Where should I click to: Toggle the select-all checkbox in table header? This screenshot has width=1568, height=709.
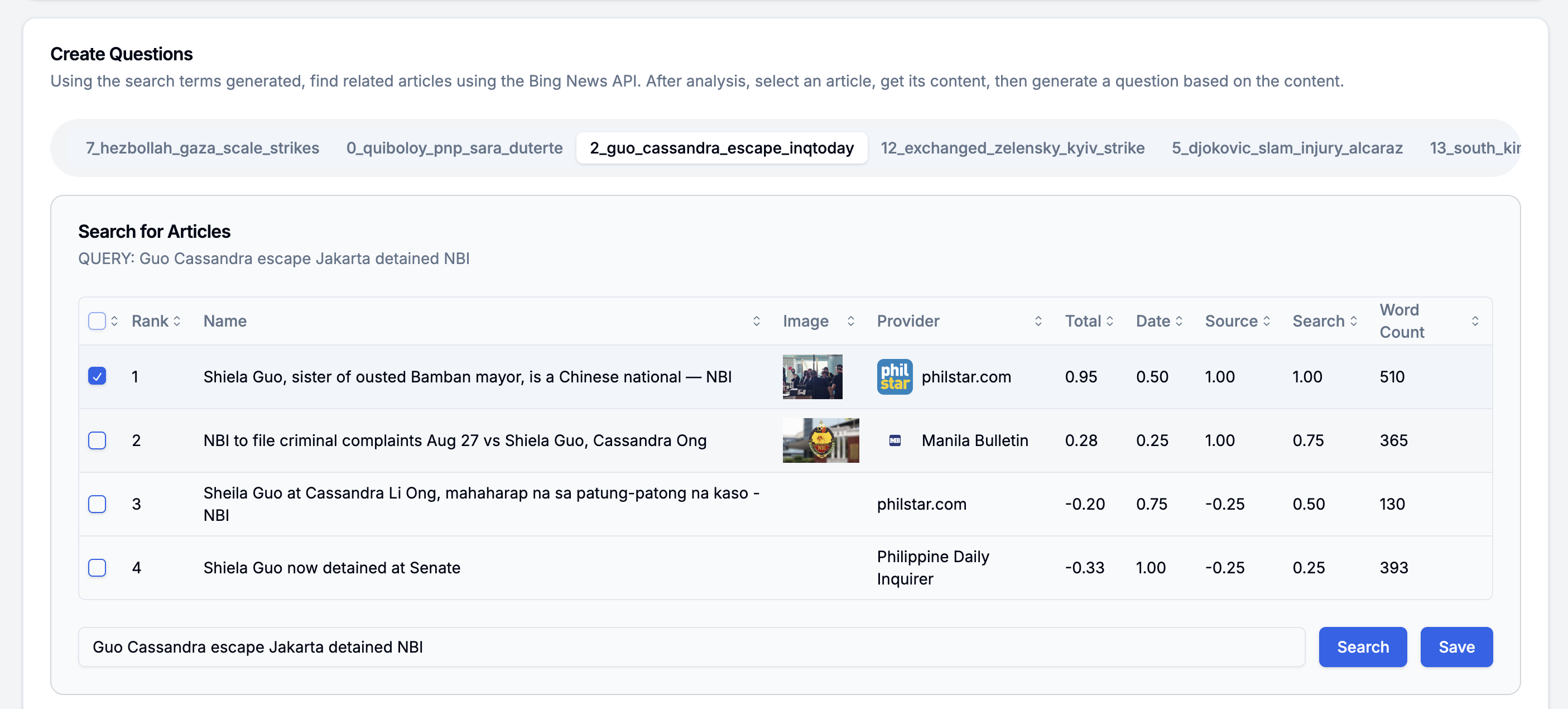pos(97,321)
